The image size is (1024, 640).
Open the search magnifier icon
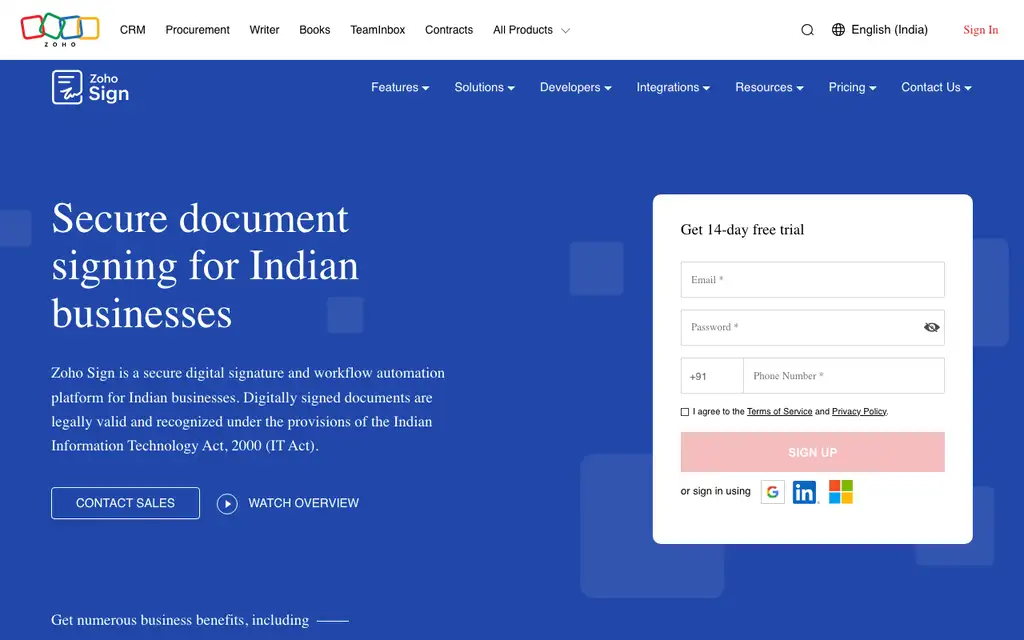click(x=807, y=30)
